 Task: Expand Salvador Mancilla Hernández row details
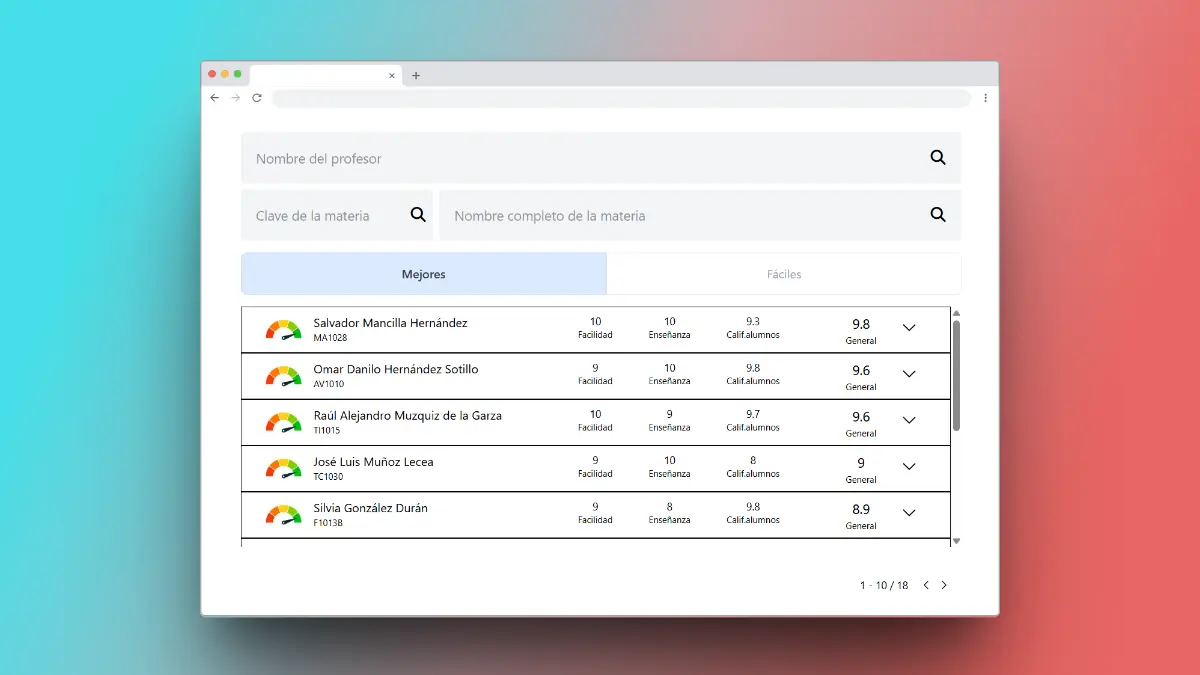[909, 328]
